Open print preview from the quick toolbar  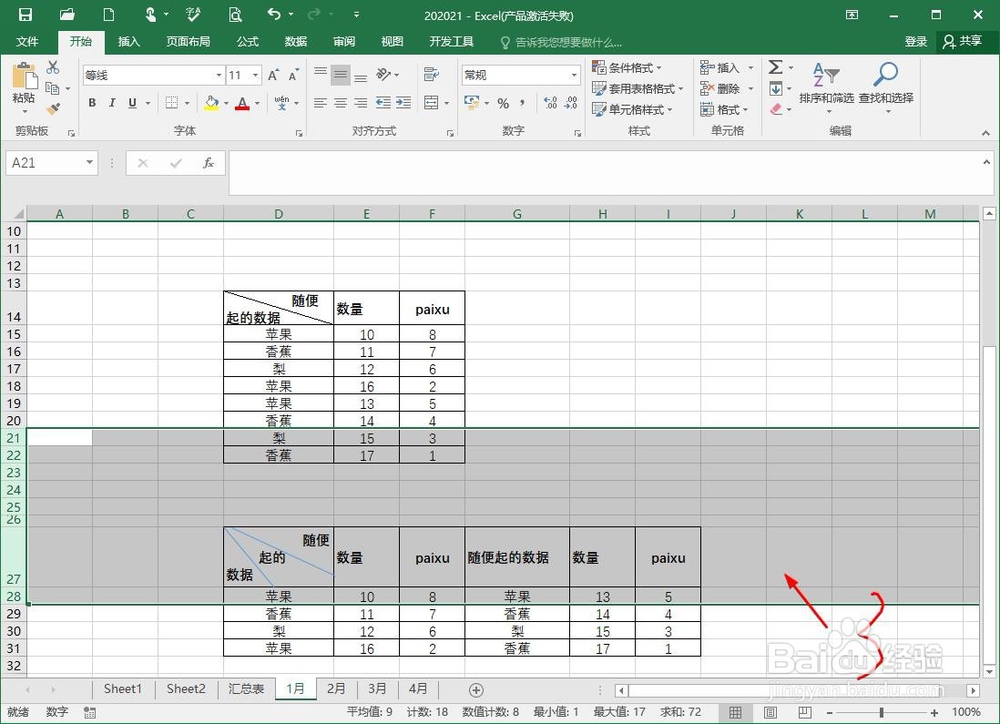point(235,14)
